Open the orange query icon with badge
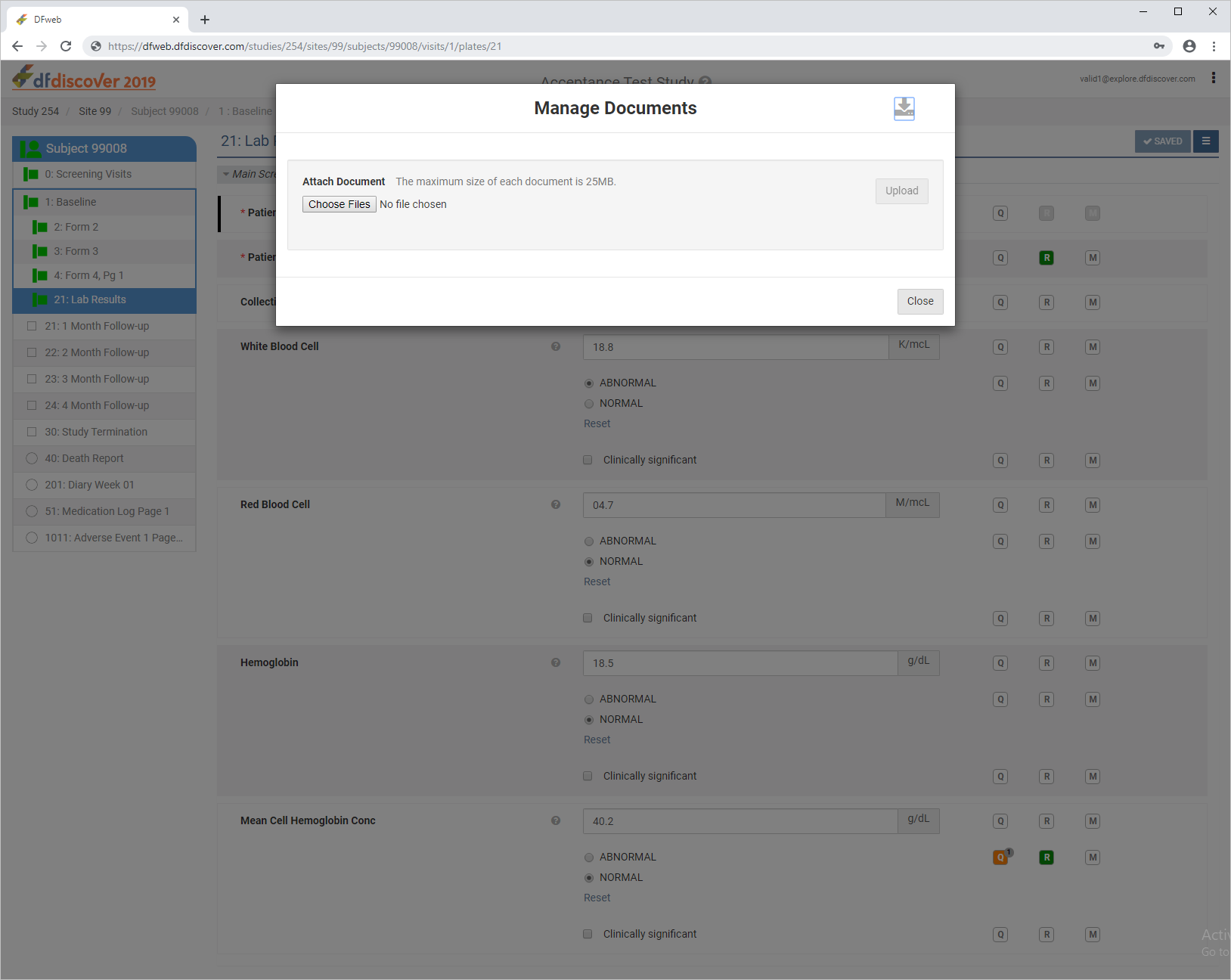1231x980 pixels. coord(1000,857)
